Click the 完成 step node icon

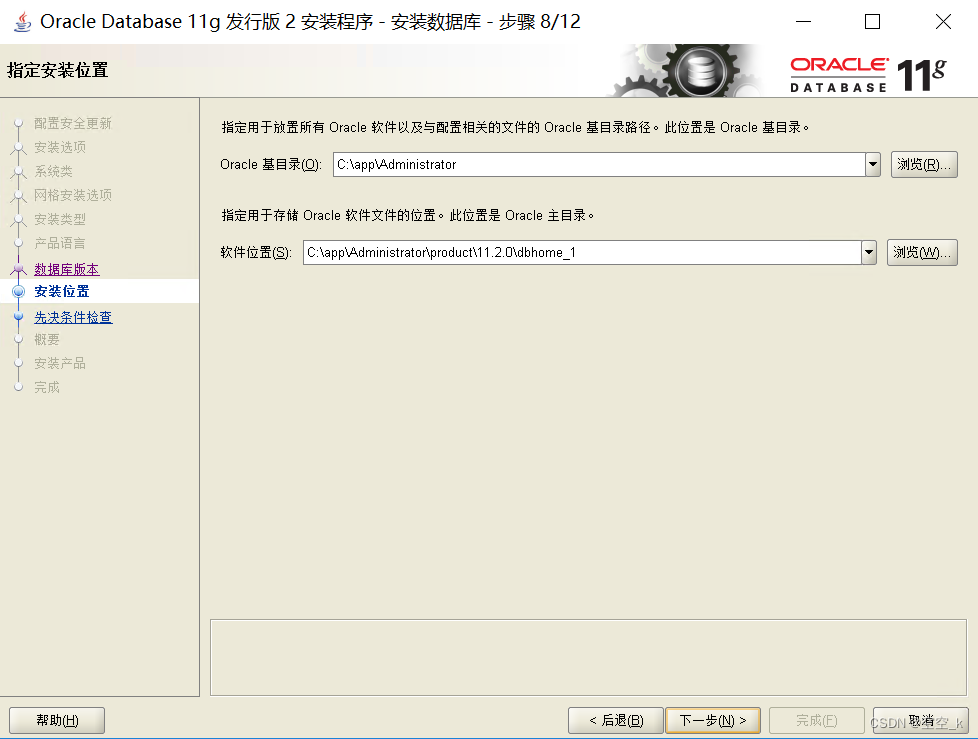22,387
